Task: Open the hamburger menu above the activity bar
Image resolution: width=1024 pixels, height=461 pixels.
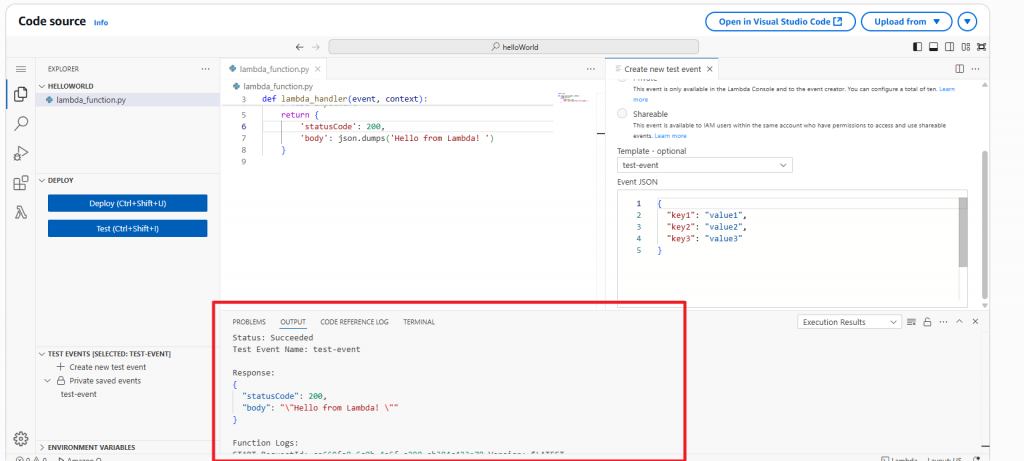Action: 20,69
